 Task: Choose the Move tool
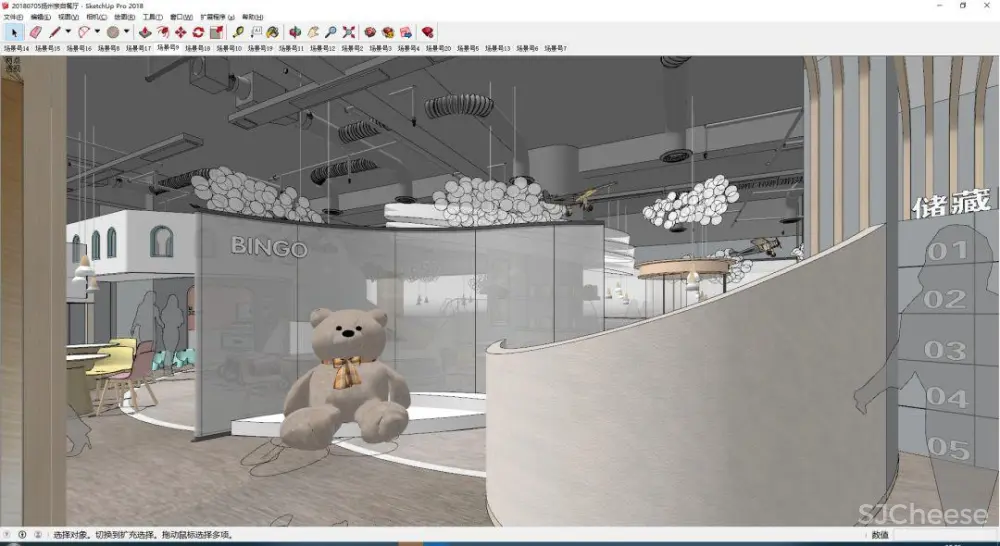(180, 32)
